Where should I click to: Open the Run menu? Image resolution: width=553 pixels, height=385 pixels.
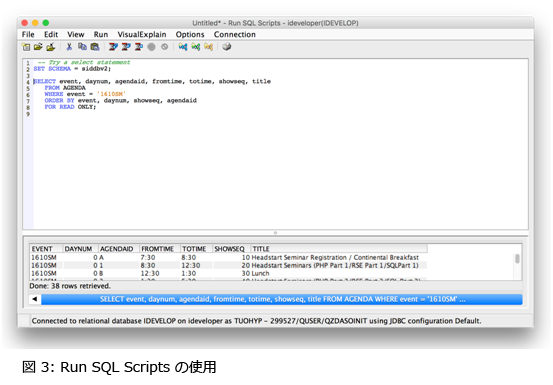click(x=101, y=34)
